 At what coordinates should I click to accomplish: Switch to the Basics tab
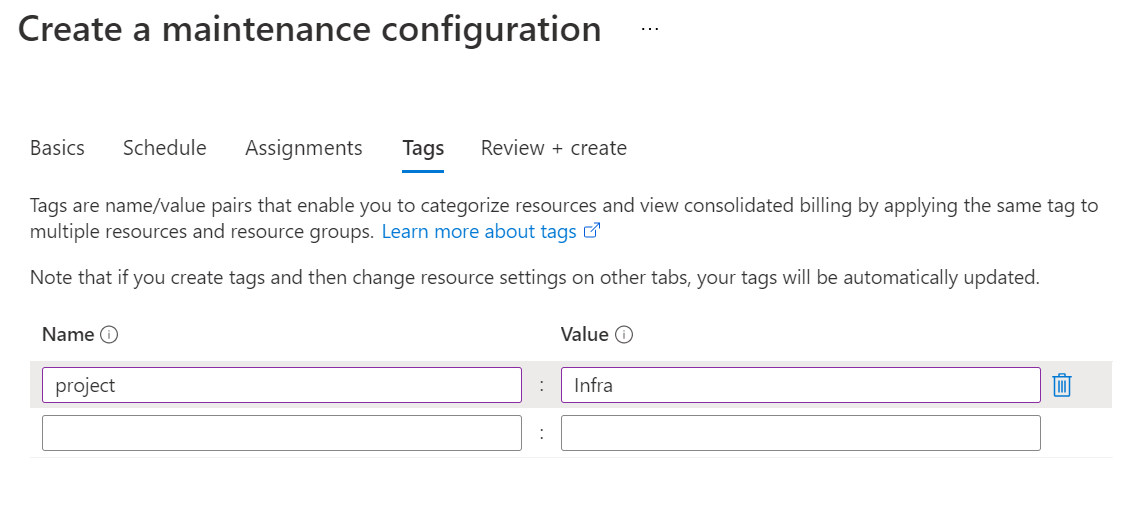57,148
